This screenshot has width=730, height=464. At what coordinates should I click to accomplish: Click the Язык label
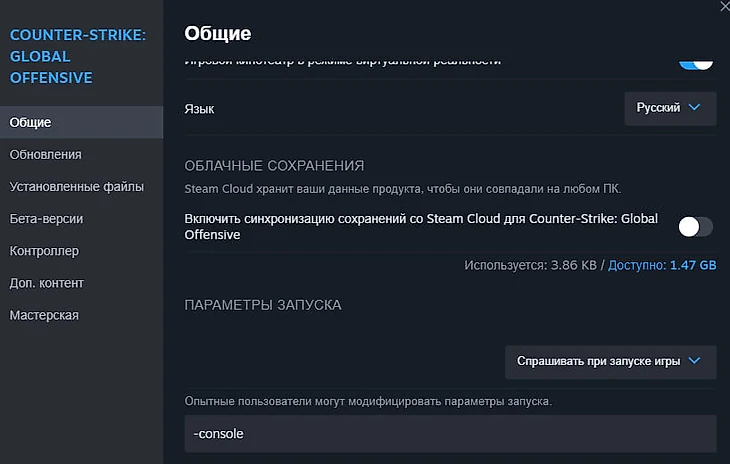(x=199, y=109)
